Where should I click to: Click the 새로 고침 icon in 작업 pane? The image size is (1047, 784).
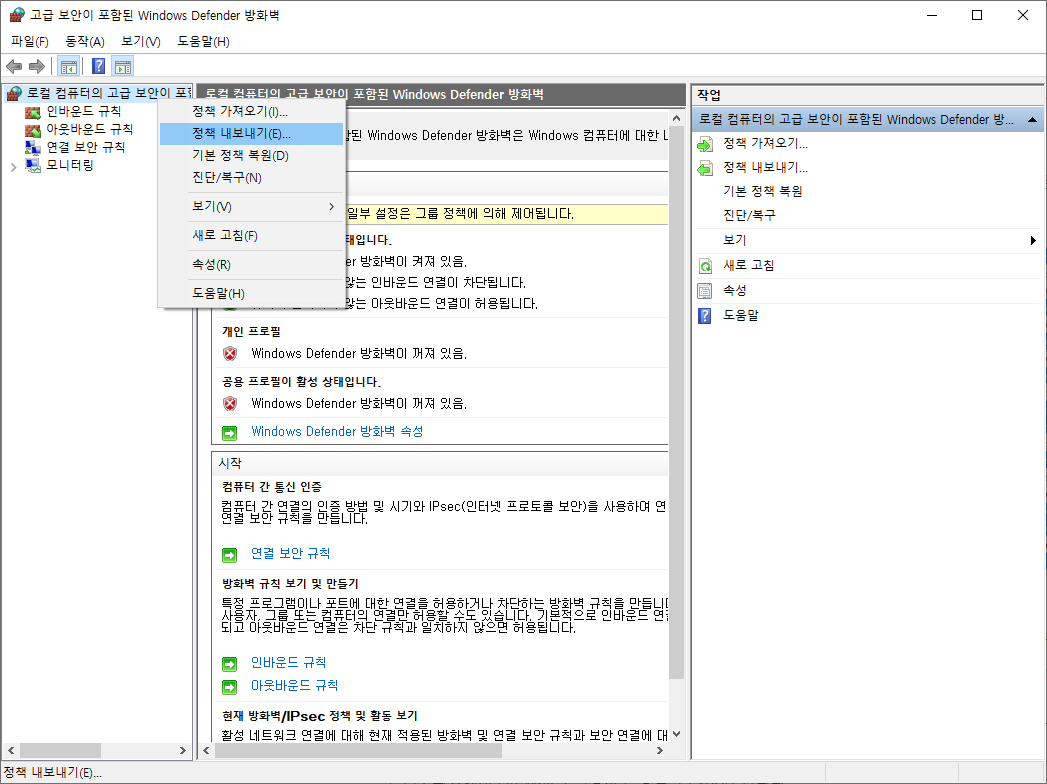[705, 266]
